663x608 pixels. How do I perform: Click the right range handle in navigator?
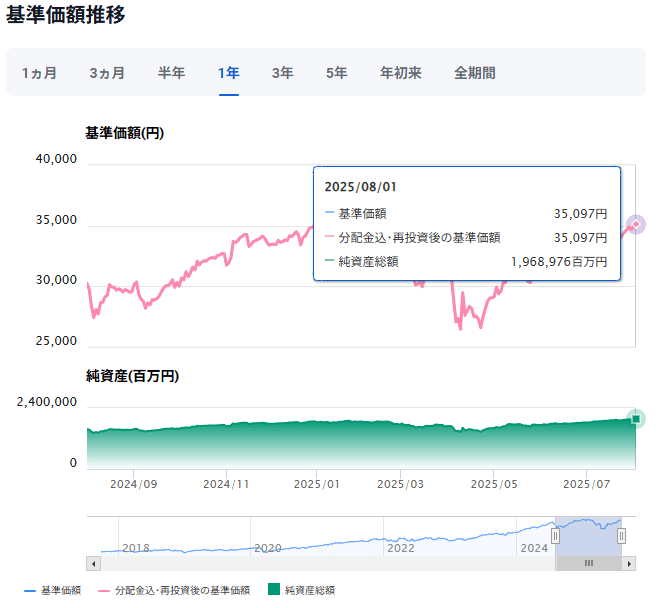point(621,536)
